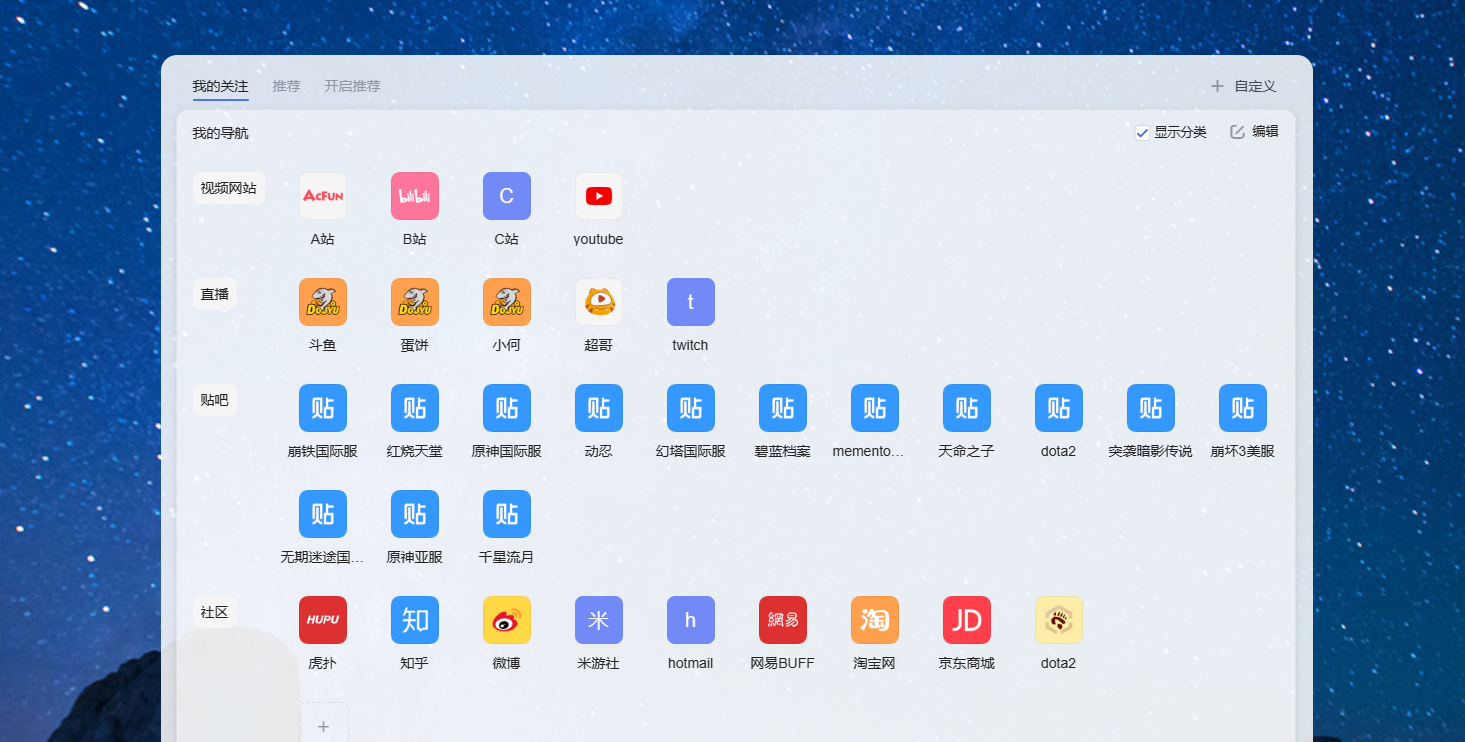The image size is (1465, 742).
Task: Select the 社区 category label
Action: point(215,612)
